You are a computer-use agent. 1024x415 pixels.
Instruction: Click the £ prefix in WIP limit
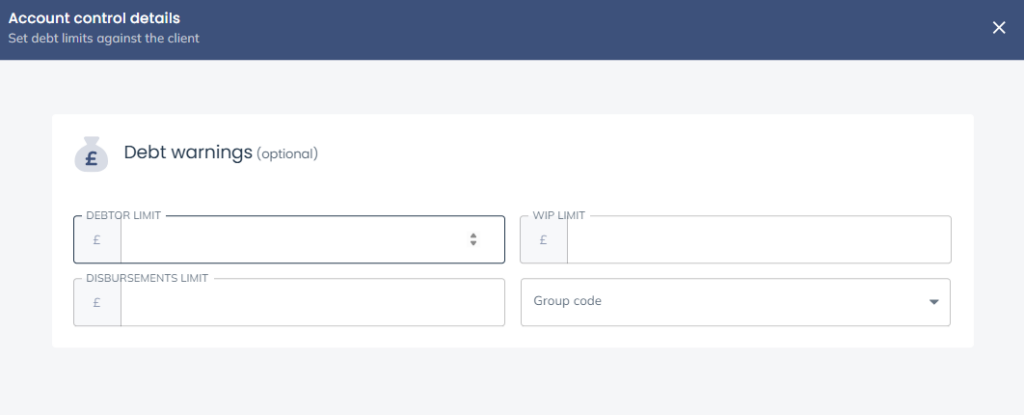click(544, 240)
